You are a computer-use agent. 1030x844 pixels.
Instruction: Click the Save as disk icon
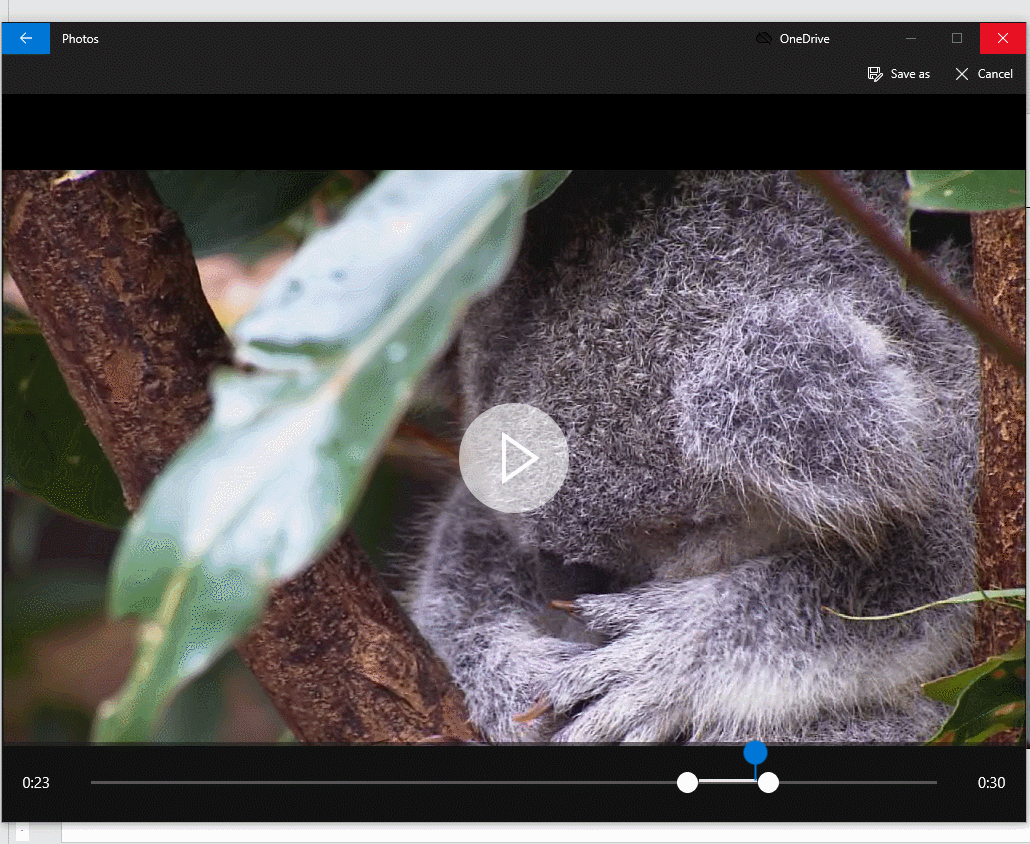(x=875, y=74)
